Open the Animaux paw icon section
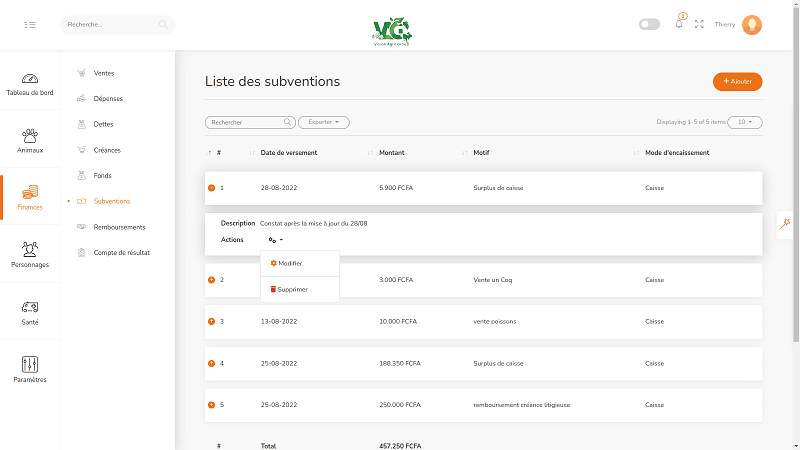Viewport: 800px width, 450px height. [30, 140]
